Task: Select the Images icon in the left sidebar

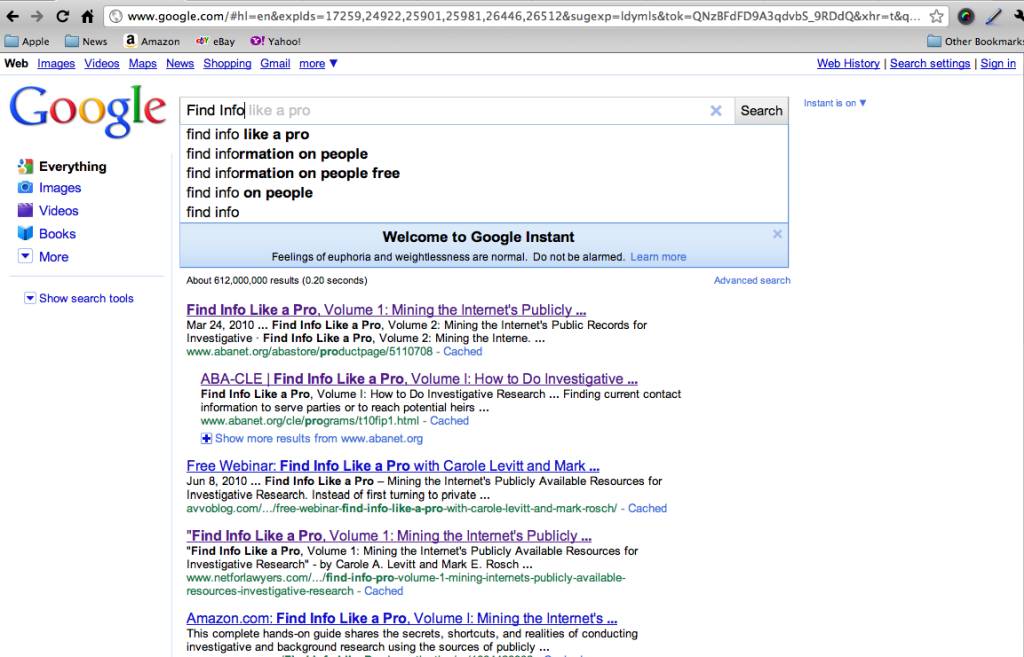Action: pos(24,188)
